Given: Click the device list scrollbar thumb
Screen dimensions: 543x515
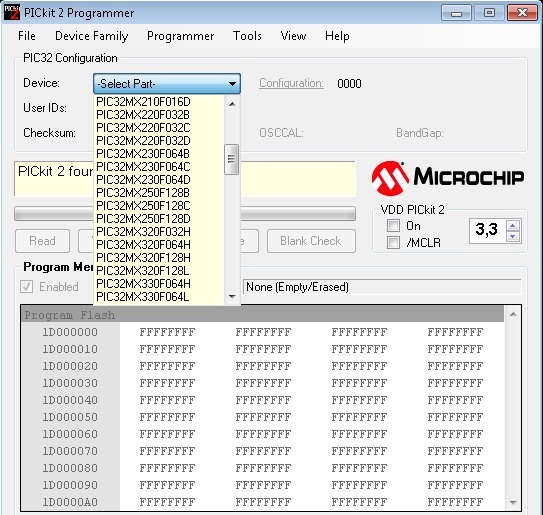Looking at the screenshot, I should point(231,159).
